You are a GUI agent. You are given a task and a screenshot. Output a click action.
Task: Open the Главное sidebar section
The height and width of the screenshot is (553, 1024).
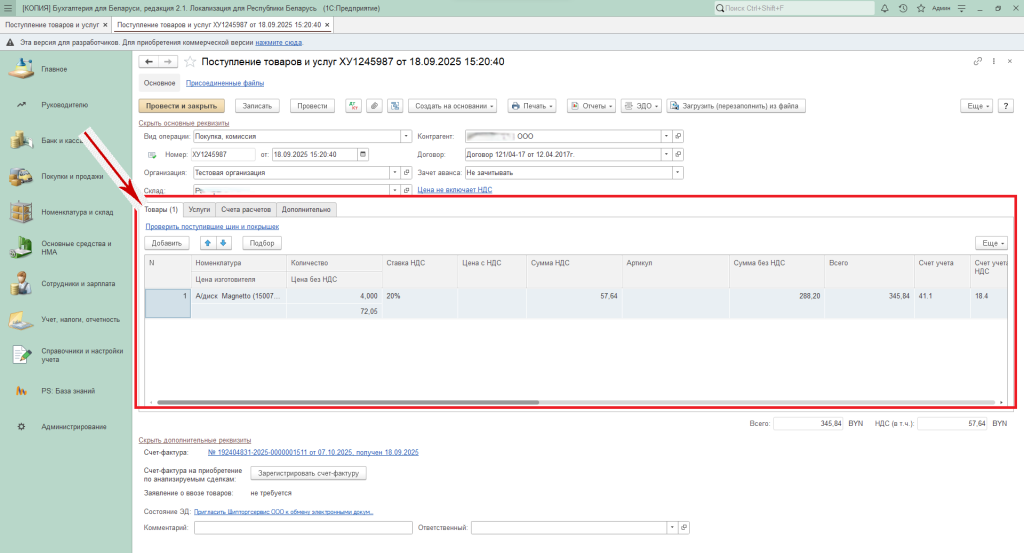point(54,69)
